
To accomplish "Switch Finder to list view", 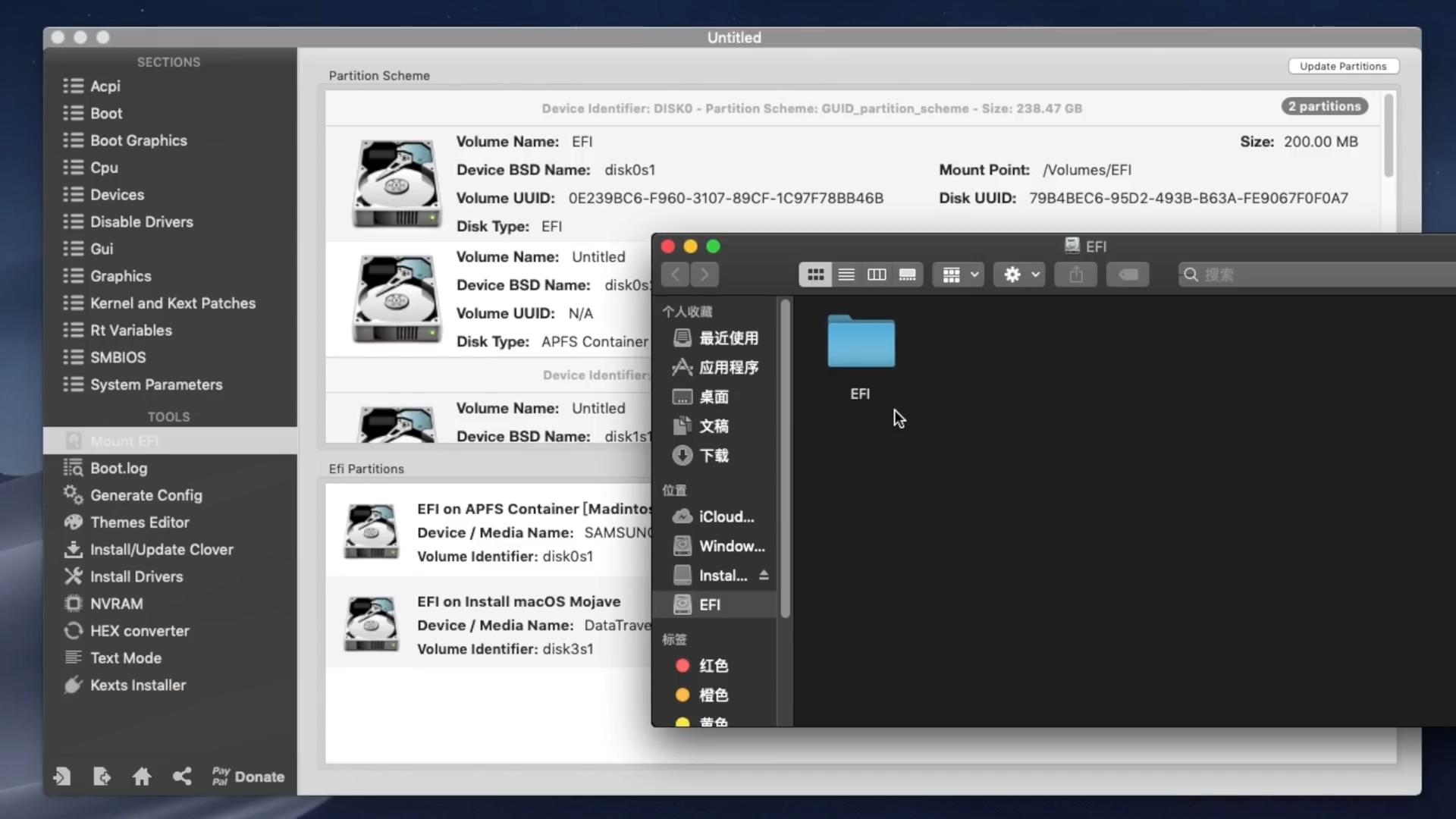I will pyautogui.click(x=846, y=275).
